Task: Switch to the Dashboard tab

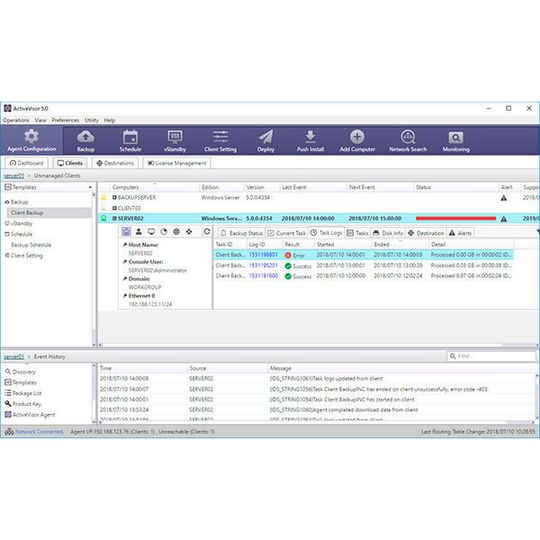Action: coord(27,163)
